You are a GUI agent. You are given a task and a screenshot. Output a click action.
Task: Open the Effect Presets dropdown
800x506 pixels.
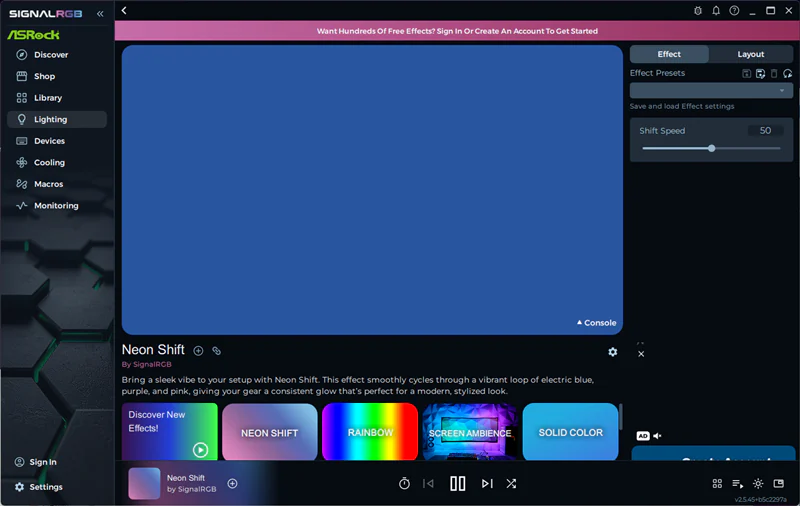(711, 91)
